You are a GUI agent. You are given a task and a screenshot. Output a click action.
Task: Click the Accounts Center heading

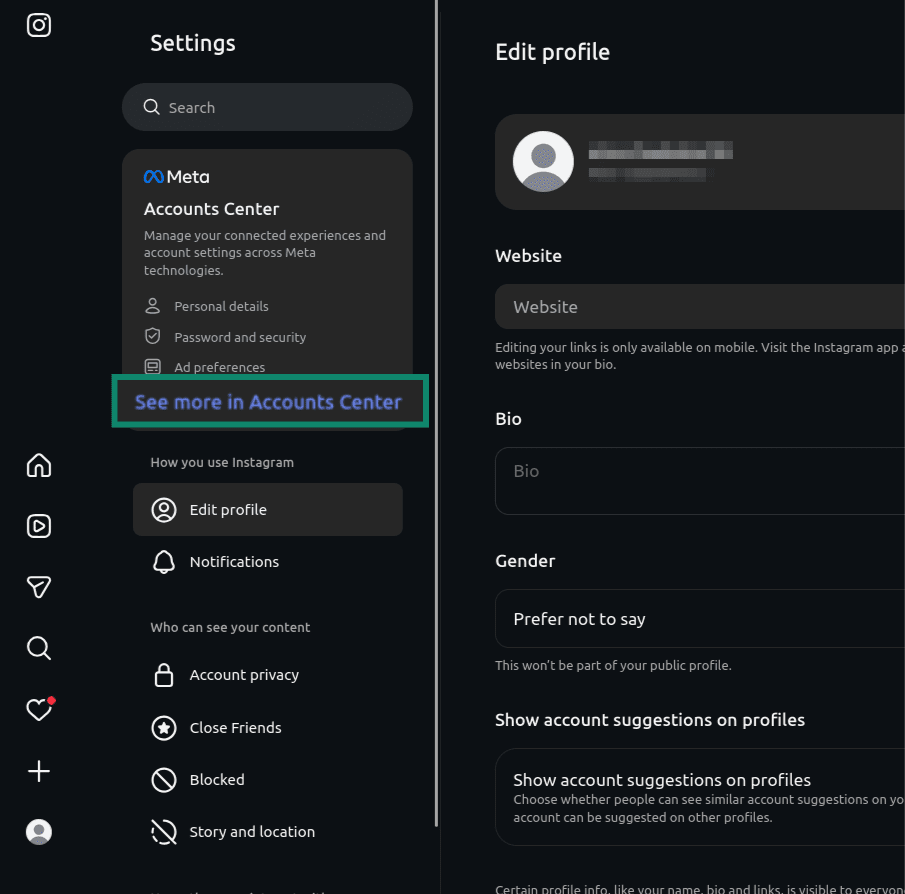tap(211, 209)
